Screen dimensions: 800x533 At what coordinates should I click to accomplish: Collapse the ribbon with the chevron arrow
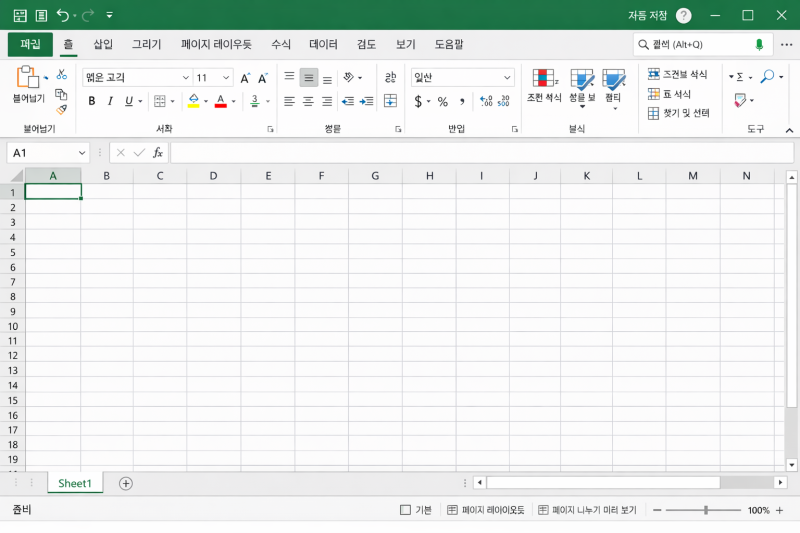coord(789,131)
